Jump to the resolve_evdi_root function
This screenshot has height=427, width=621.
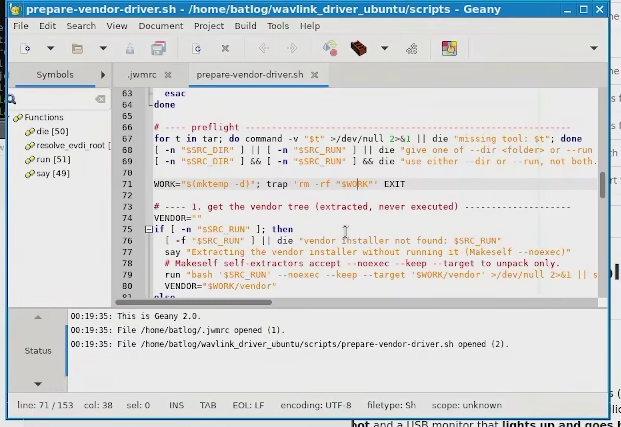coord(70,145)
